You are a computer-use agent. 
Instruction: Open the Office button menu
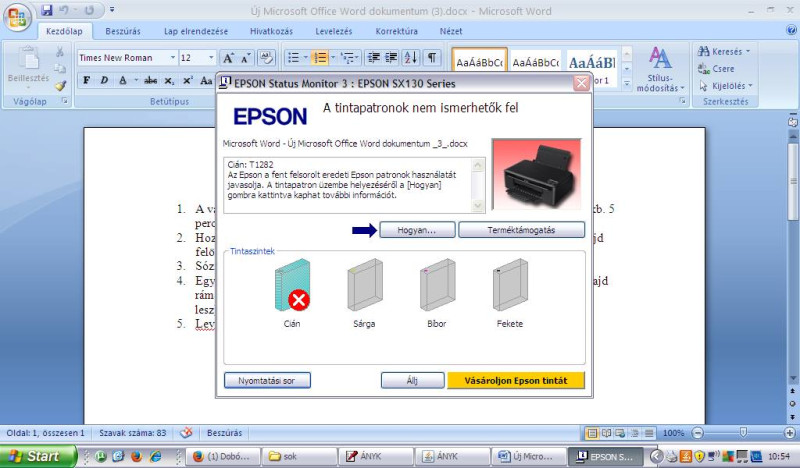coord(17,17)
